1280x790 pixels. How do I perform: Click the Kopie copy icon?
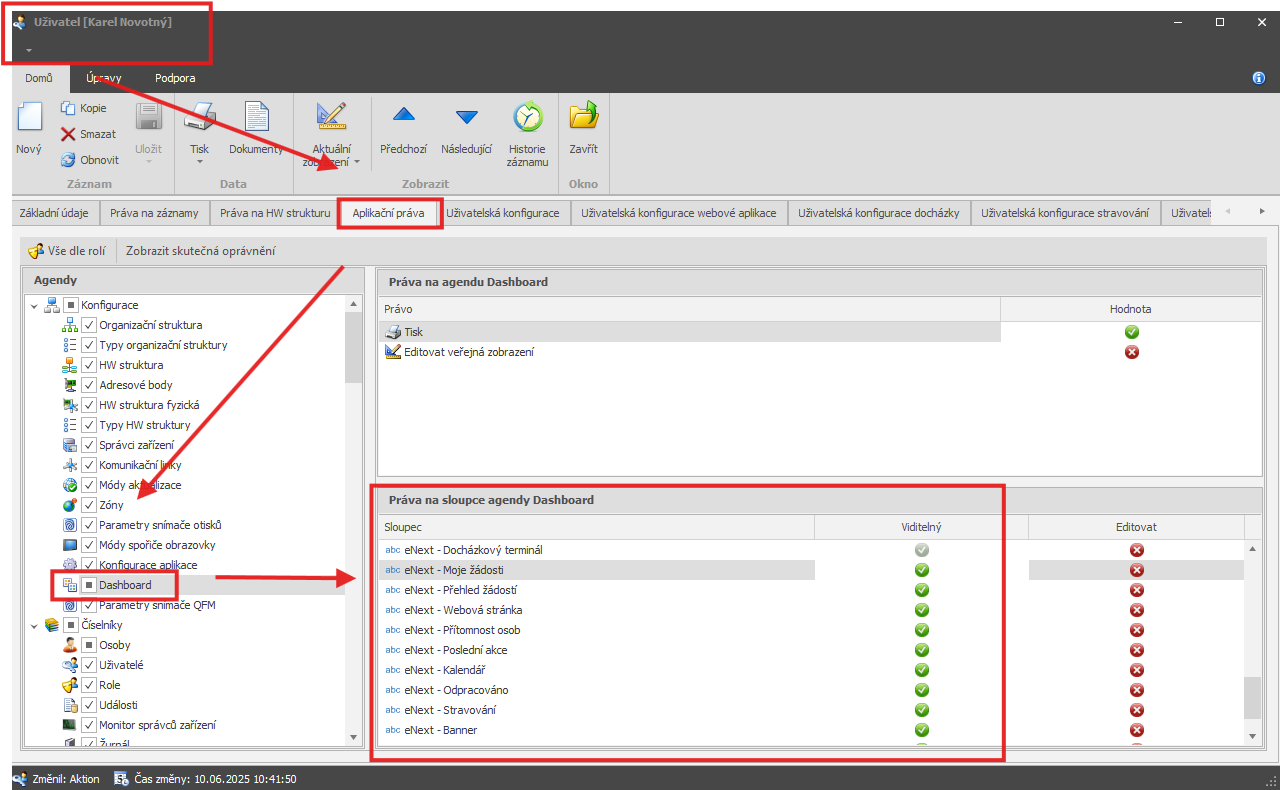68,108
